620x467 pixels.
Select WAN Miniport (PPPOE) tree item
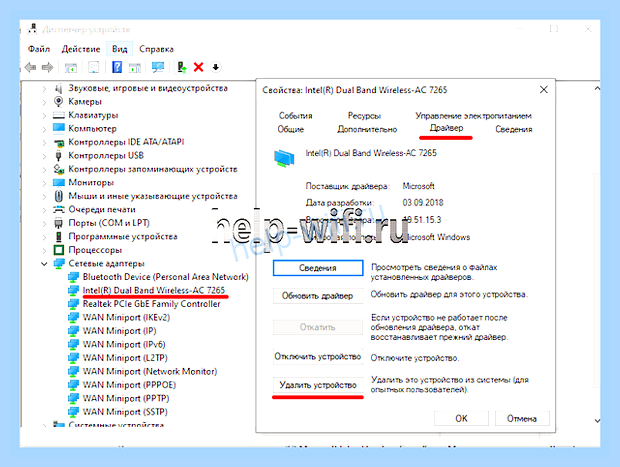(x=129, y=385)
